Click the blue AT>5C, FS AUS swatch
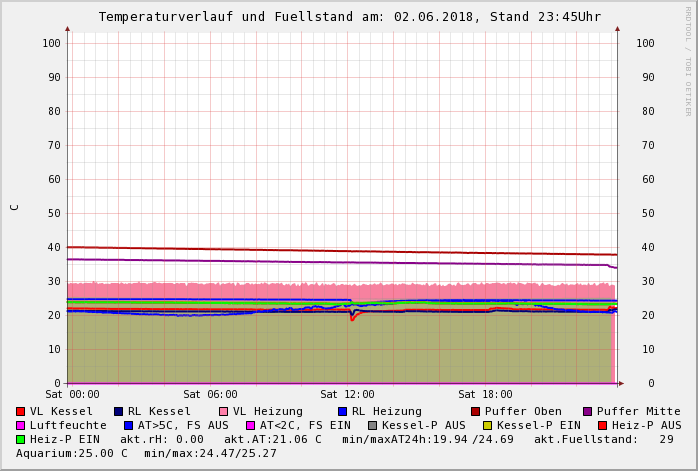The width and height of the screenshot is (698, 471). 129,426
